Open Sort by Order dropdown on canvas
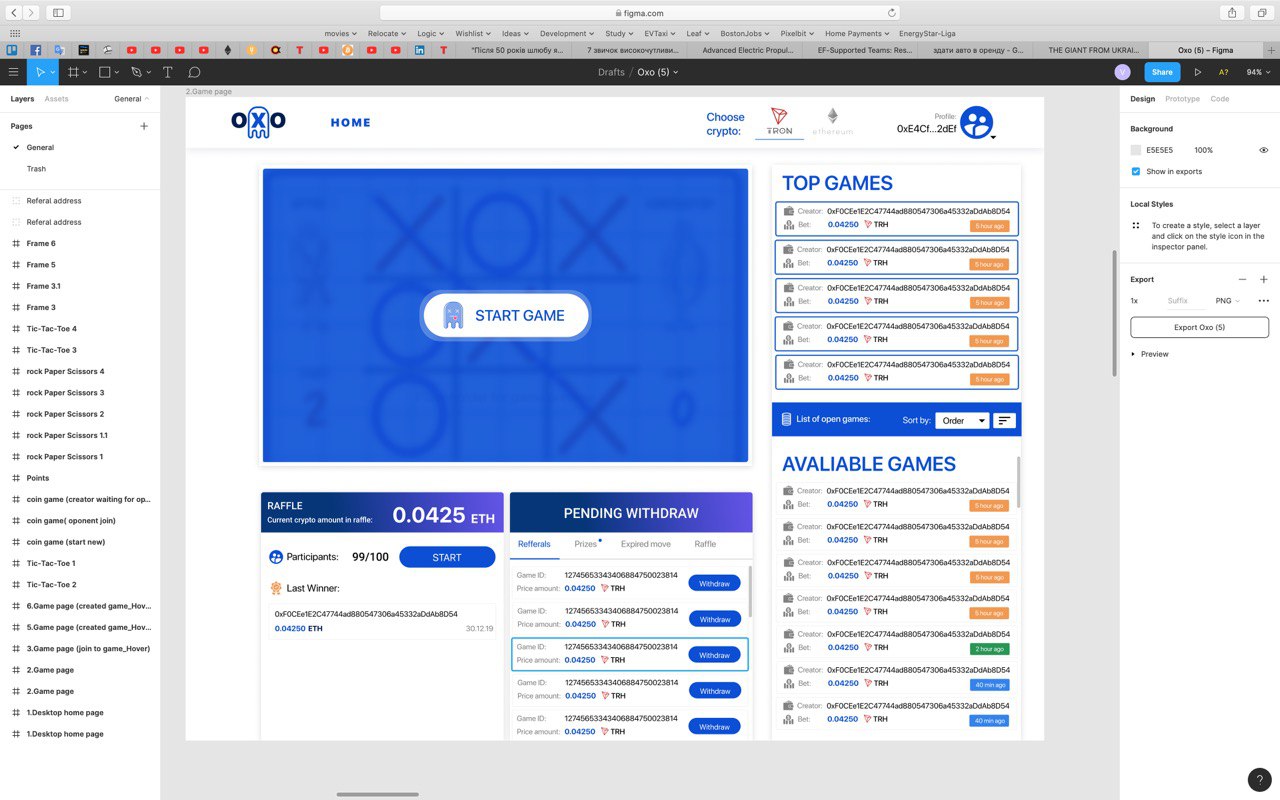Viewport: 1280px width, 800px height. (x=962, y=420)
